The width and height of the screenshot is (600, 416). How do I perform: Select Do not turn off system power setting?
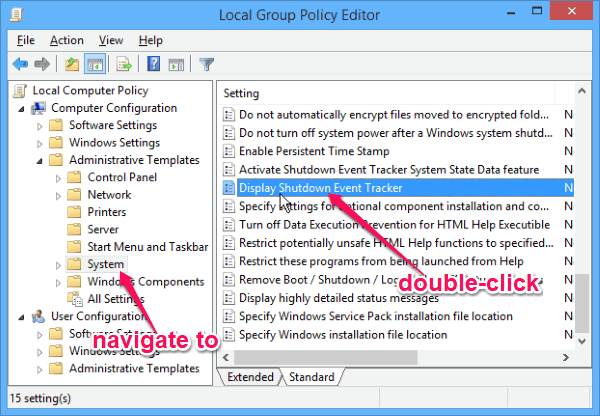point(396,133)
